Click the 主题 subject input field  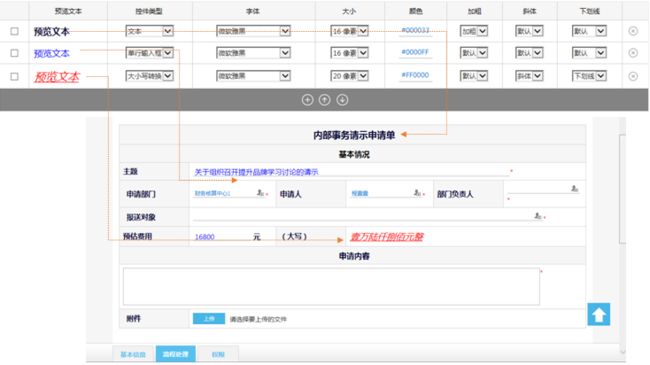click(x=351, y=172)
